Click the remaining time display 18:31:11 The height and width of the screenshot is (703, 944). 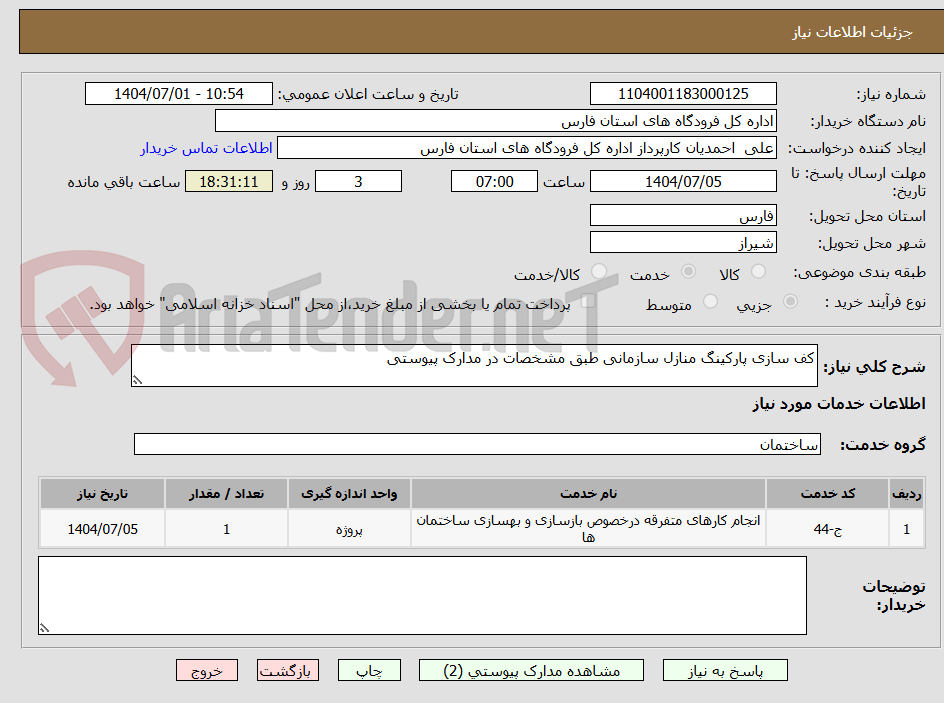point(229,182)
